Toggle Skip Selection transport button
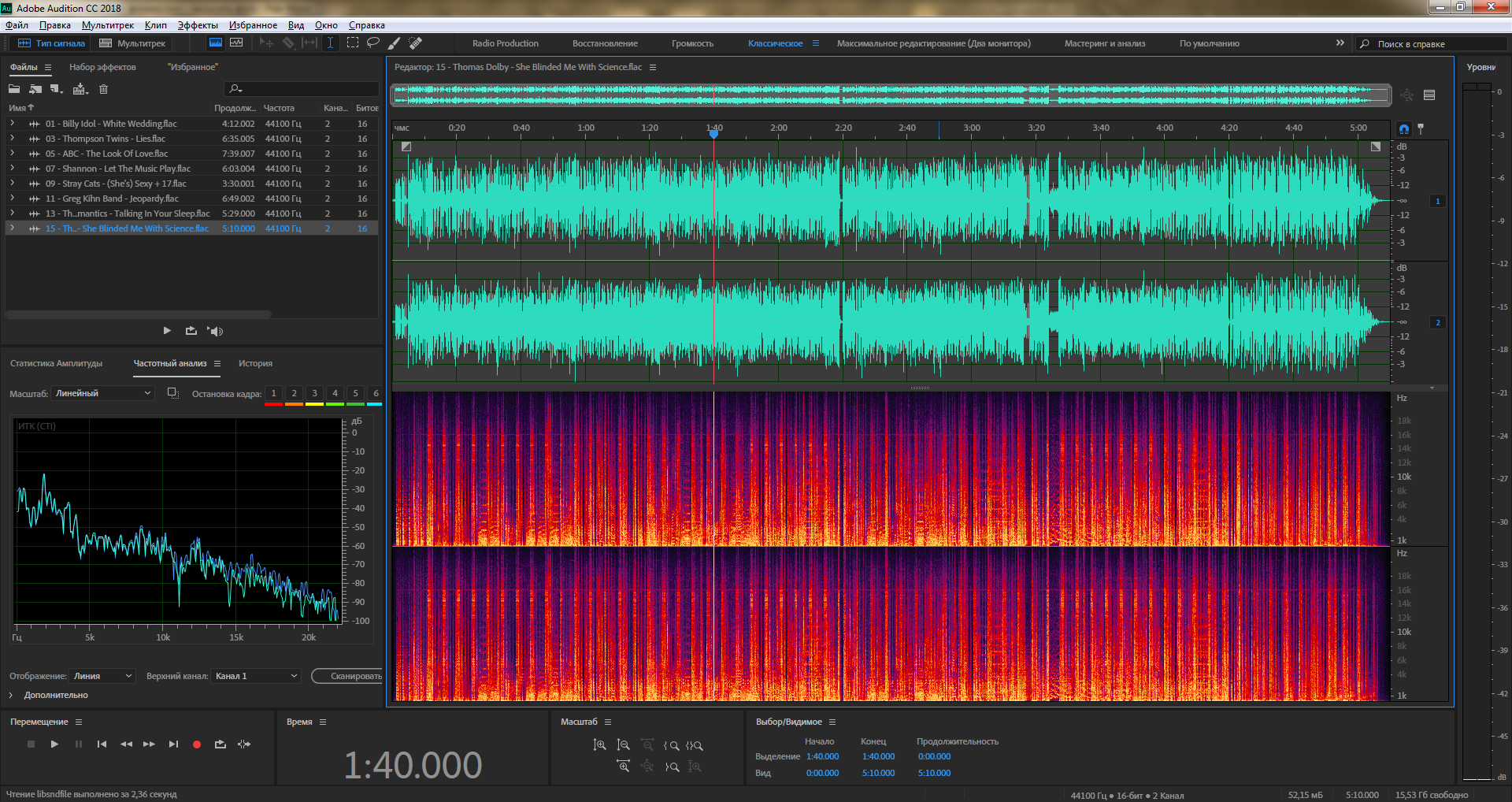This screenshot has width=1512, height=802. click(x=244, y=744)
